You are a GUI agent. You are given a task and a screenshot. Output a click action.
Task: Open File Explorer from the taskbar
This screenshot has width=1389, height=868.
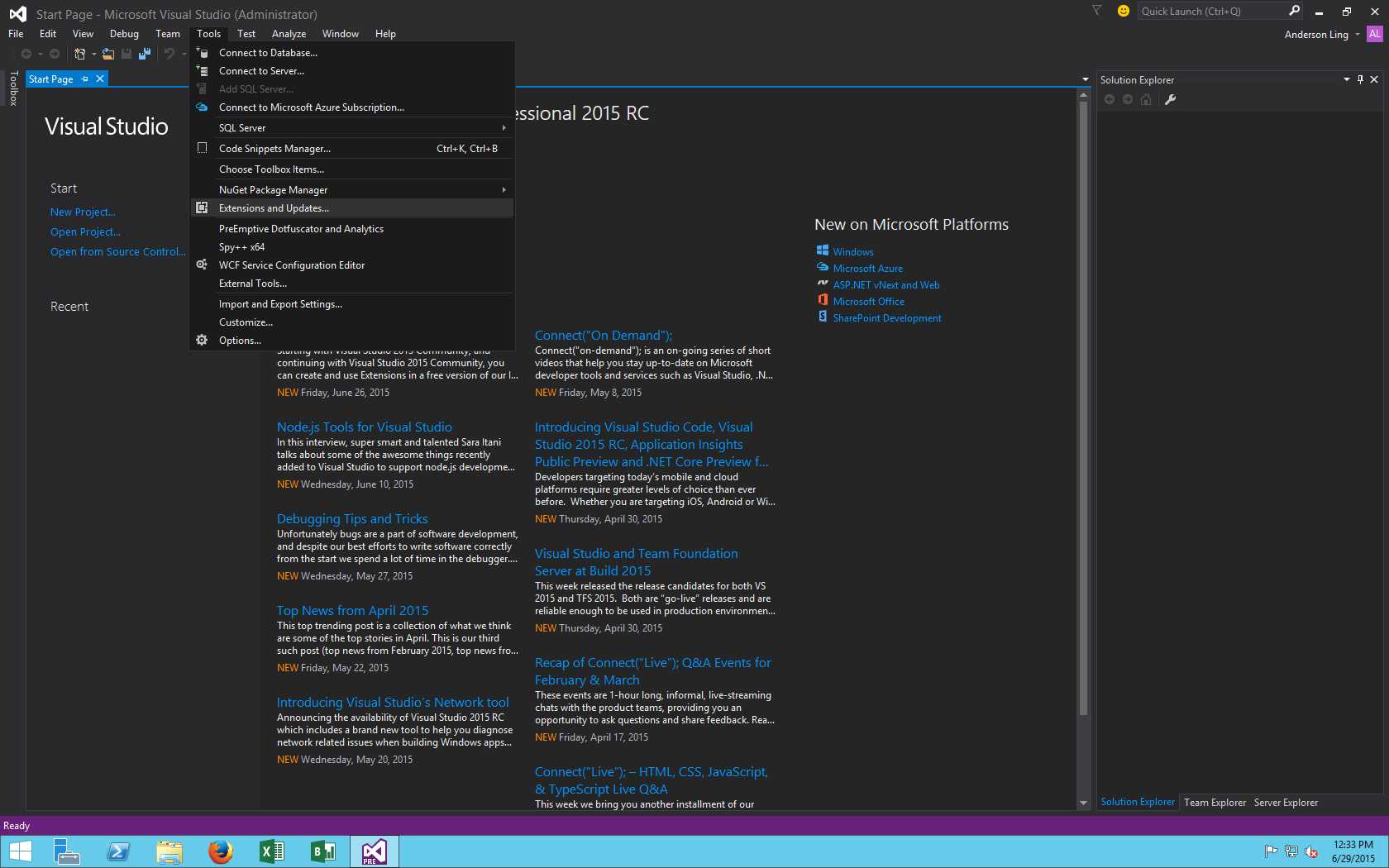[169, 851]
